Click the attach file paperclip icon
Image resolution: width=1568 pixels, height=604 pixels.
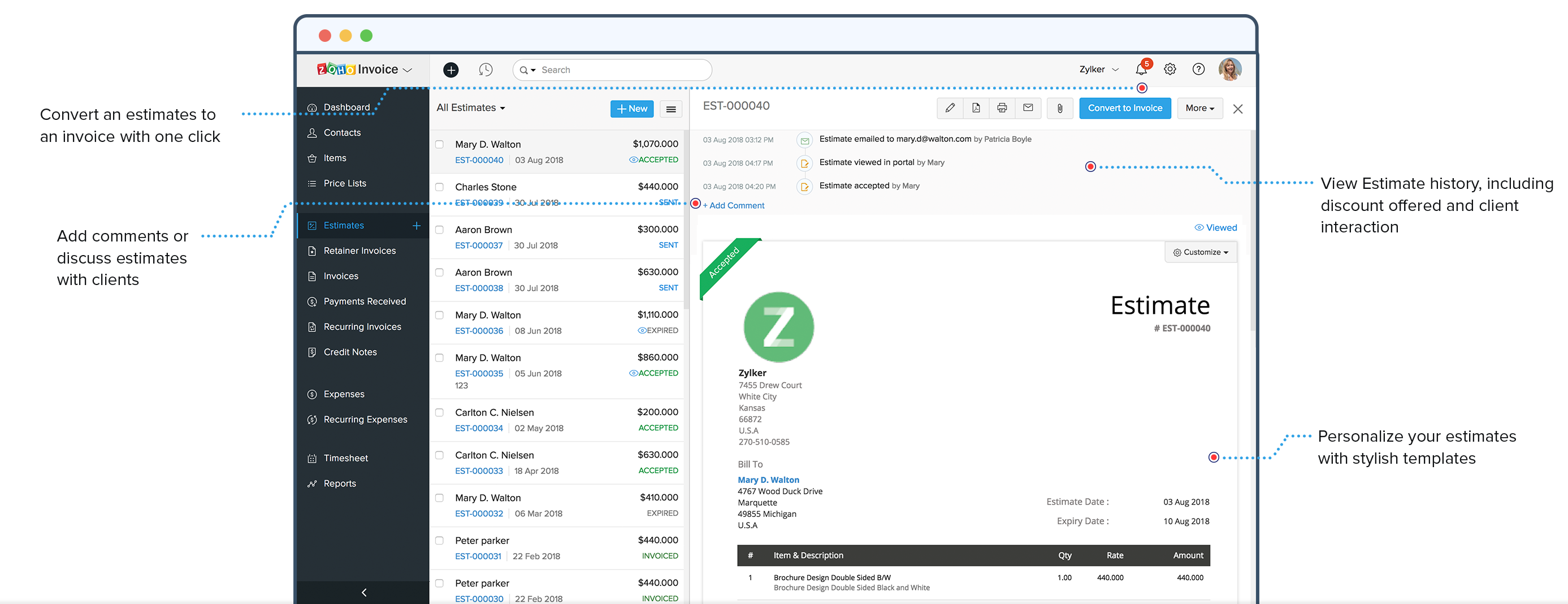coord(1060,109)
